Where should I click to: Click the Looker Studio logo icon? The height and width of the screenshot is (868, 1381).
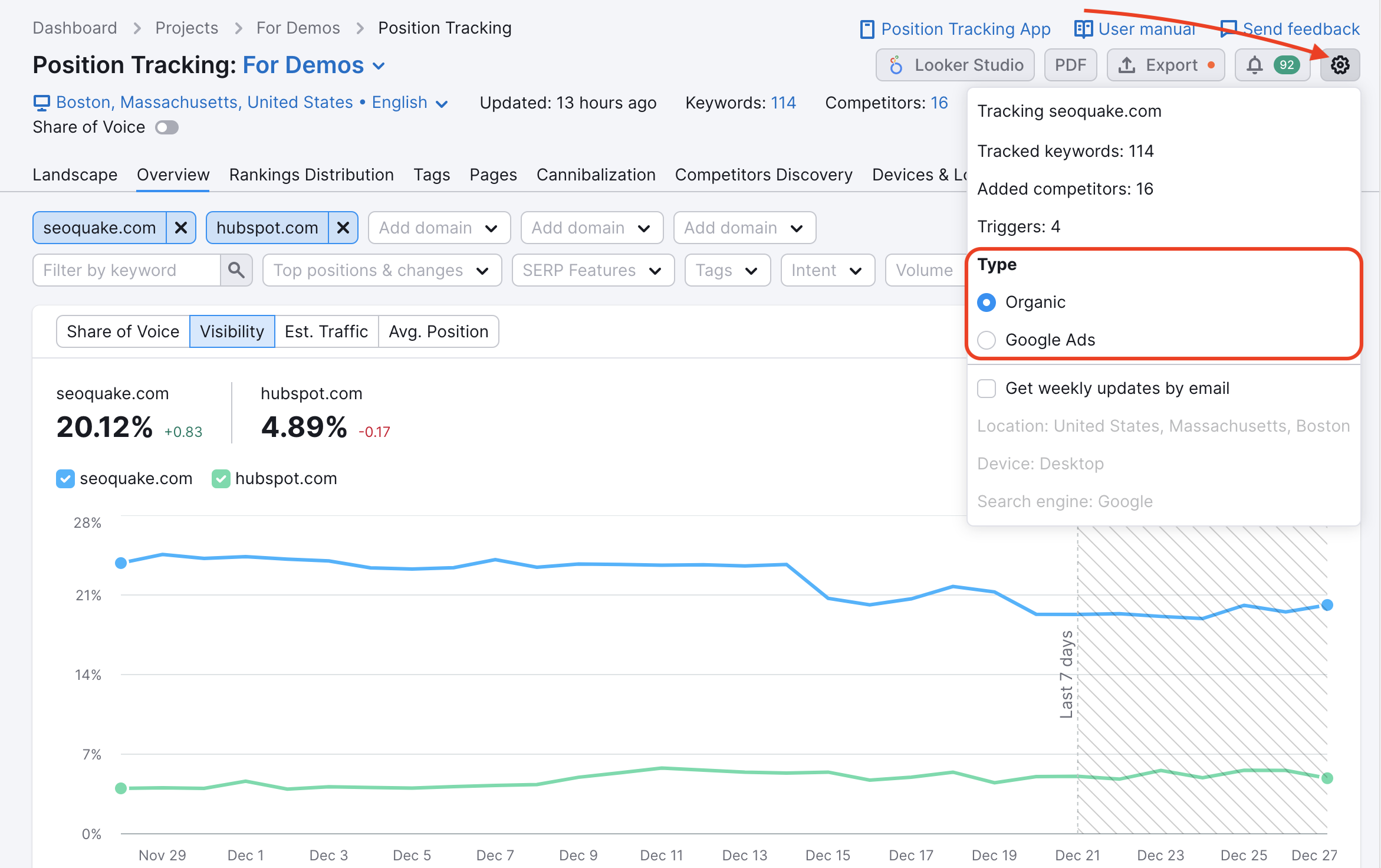click(896, 65)
